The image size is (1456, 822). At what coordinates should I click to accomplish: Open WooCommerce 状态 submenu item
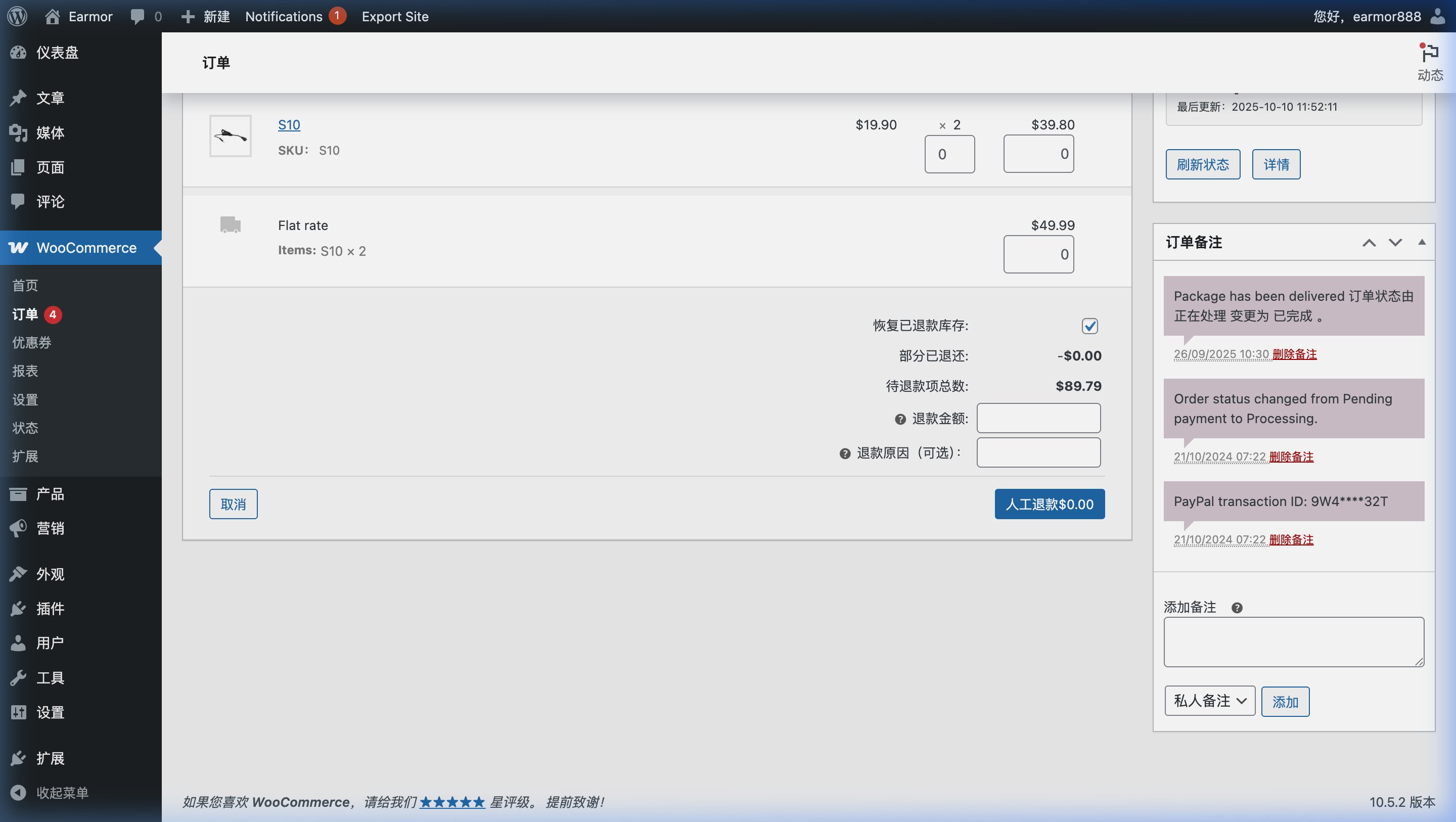(25, 428)
